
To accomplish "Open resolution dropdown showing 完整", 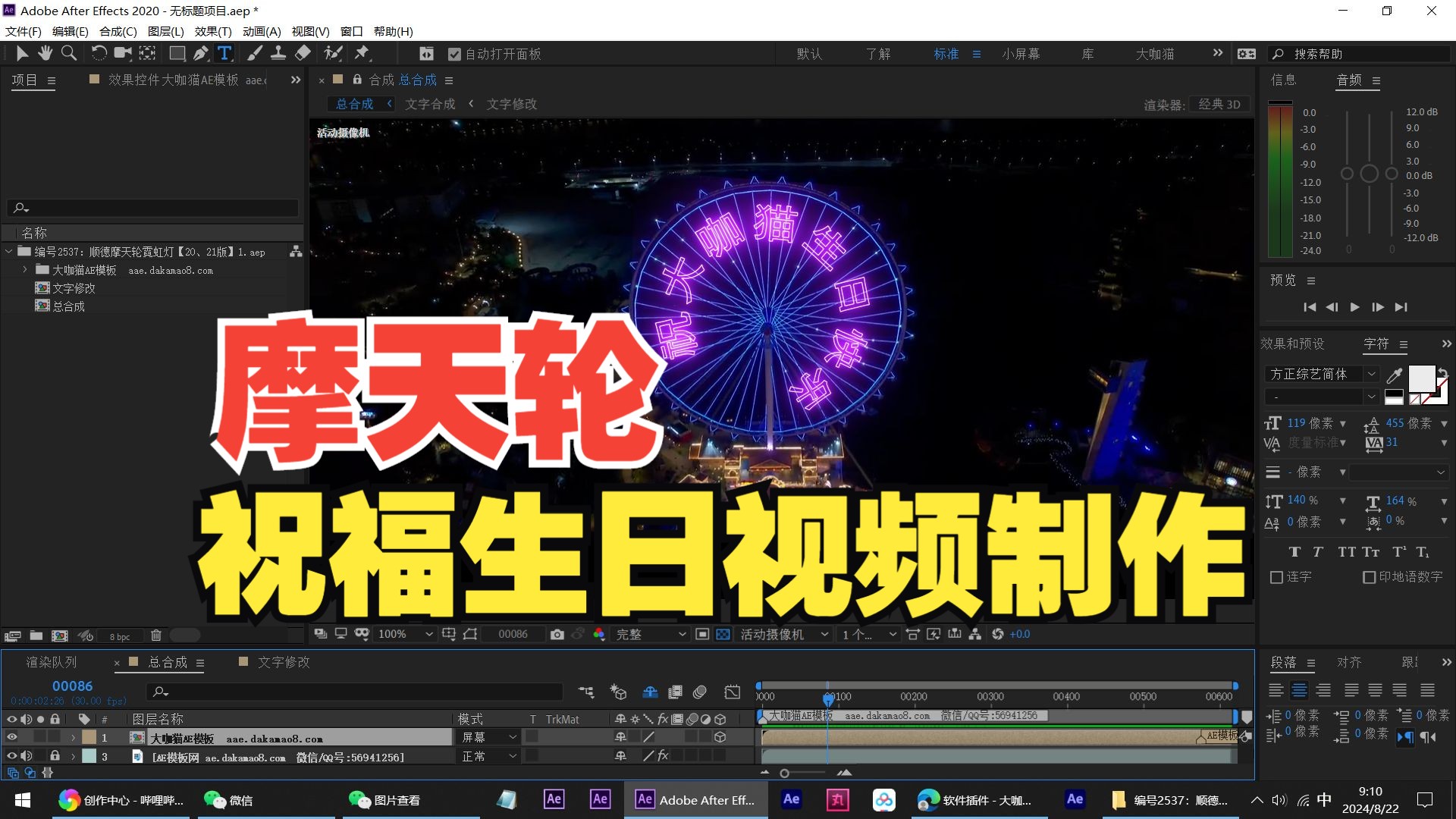I will click(x=651, y=634).
